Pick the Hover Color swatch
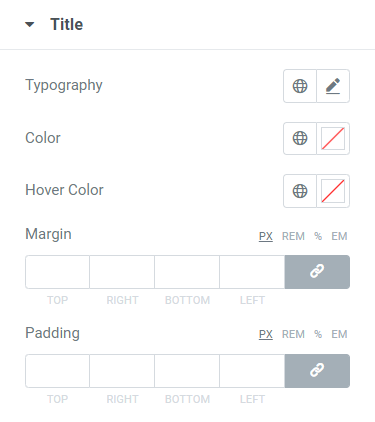This screenshot has width=375, height=422. click(x=333, y=191)
